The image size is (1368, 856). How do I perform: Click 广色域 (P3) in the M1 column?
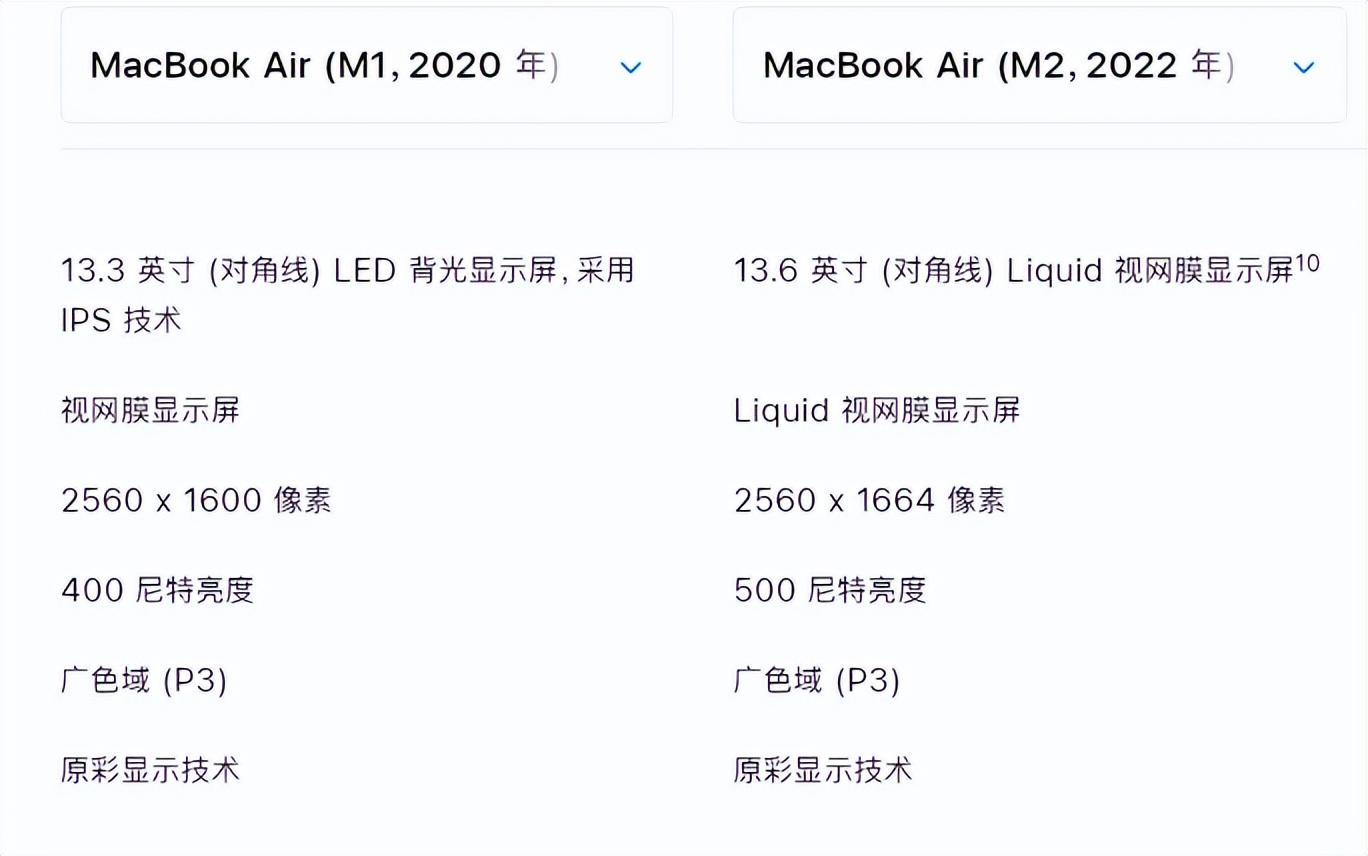click(x=144, y=681)
